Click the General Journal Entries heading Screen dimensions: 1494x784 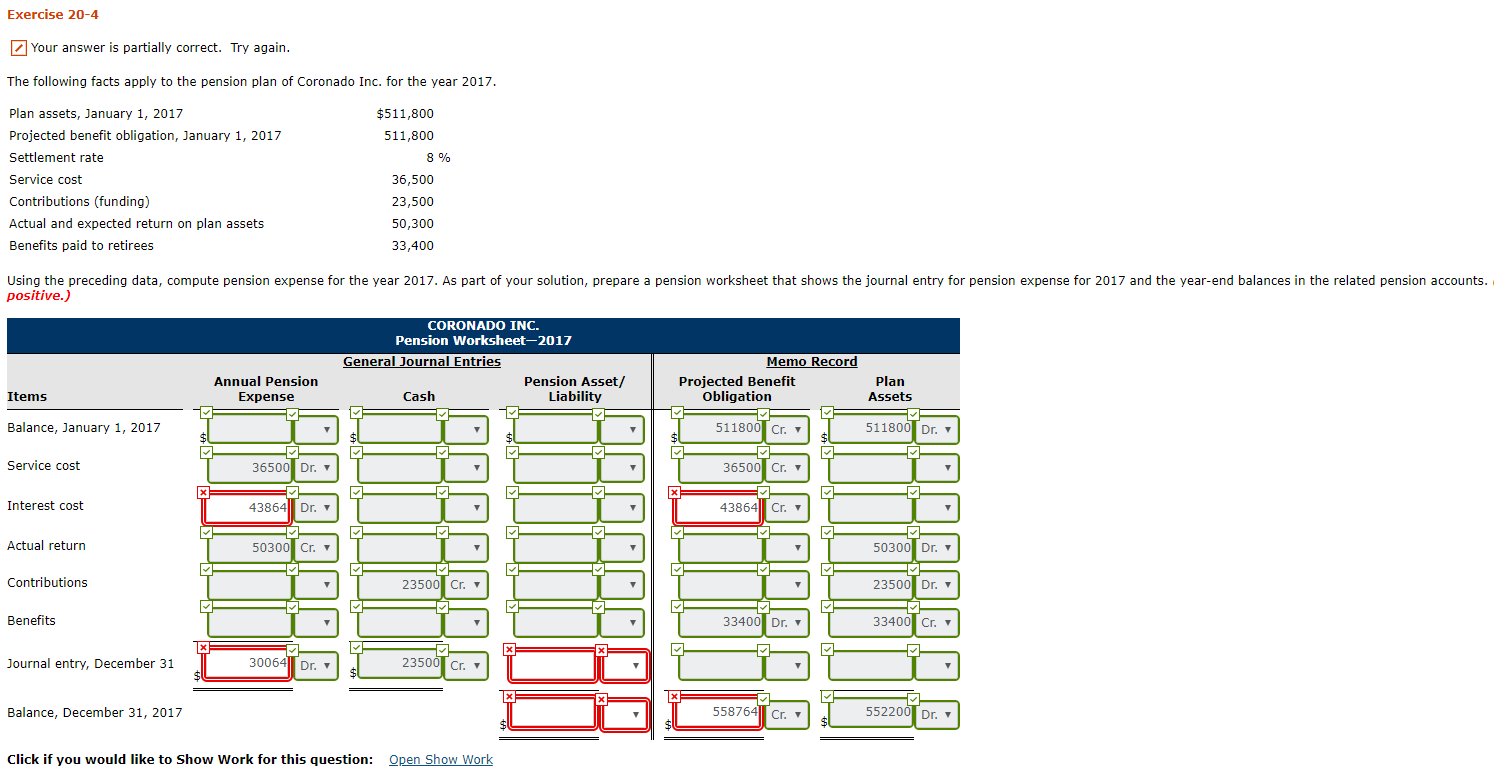[422, 362]
